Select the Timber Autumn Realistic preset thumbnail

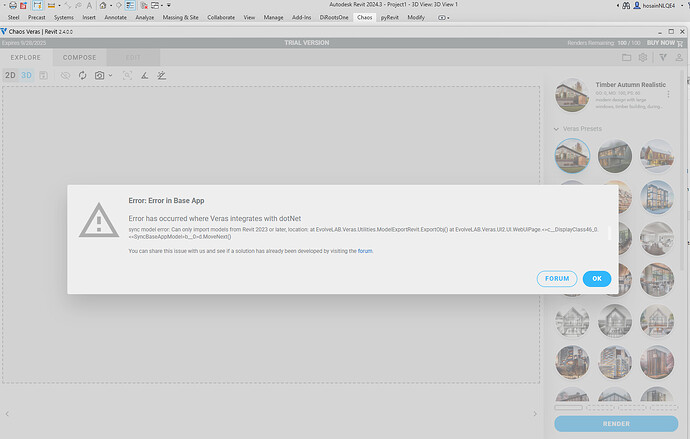pyautogui.click(x=572, y=95)
